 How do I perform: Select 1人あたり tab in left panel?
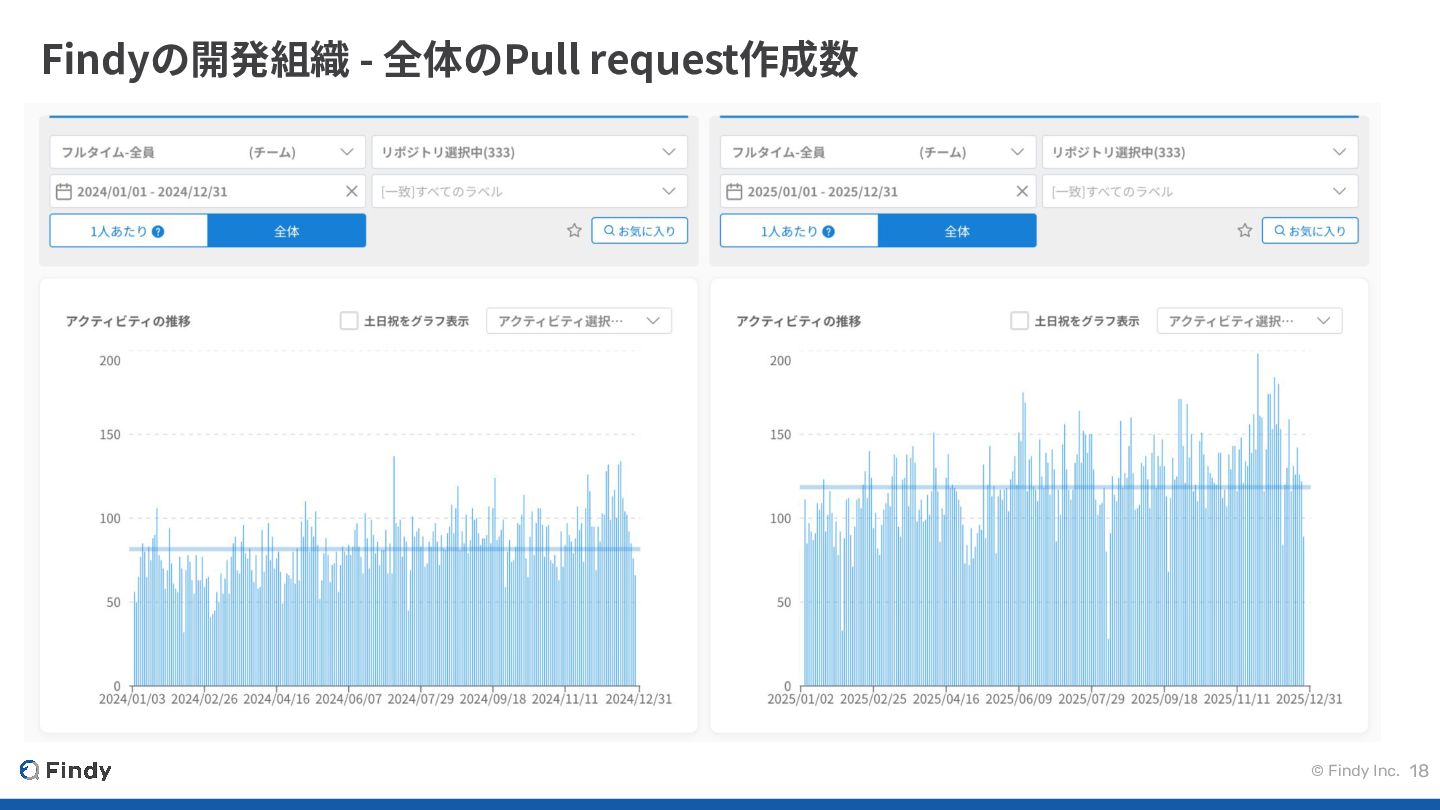click(129, 231)
